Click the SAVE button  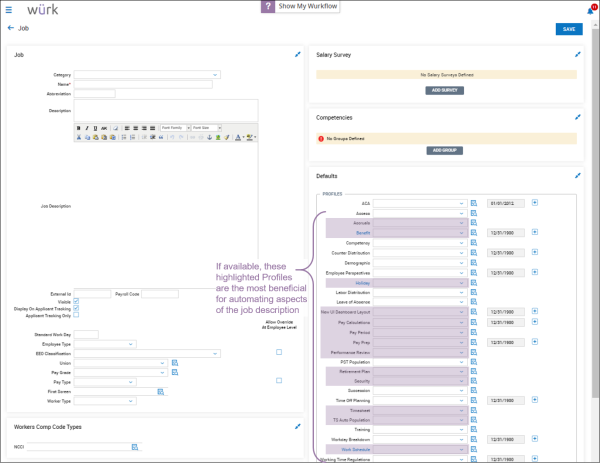click(569, 29)
